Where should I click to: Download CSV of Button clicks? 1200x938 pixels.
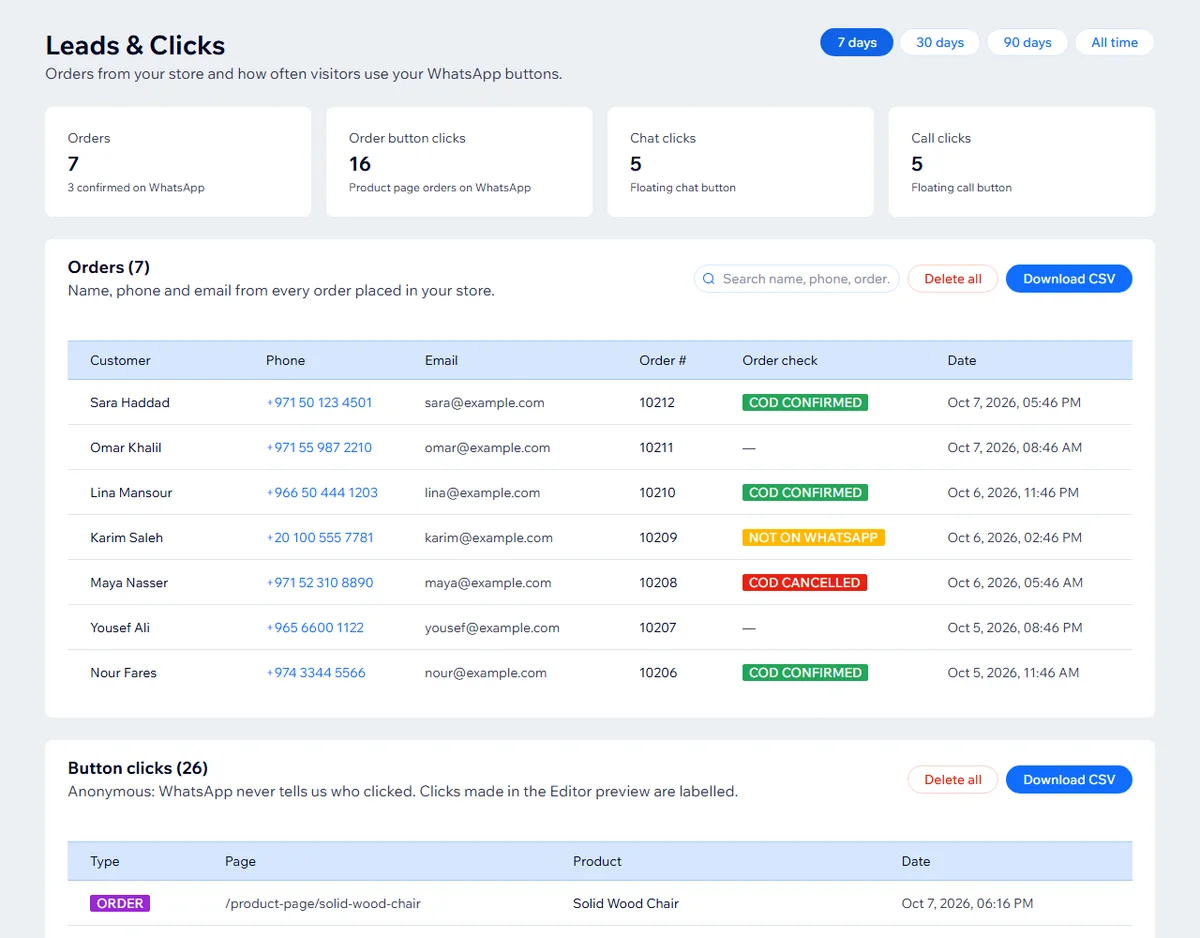click(x=1069, y=780)
